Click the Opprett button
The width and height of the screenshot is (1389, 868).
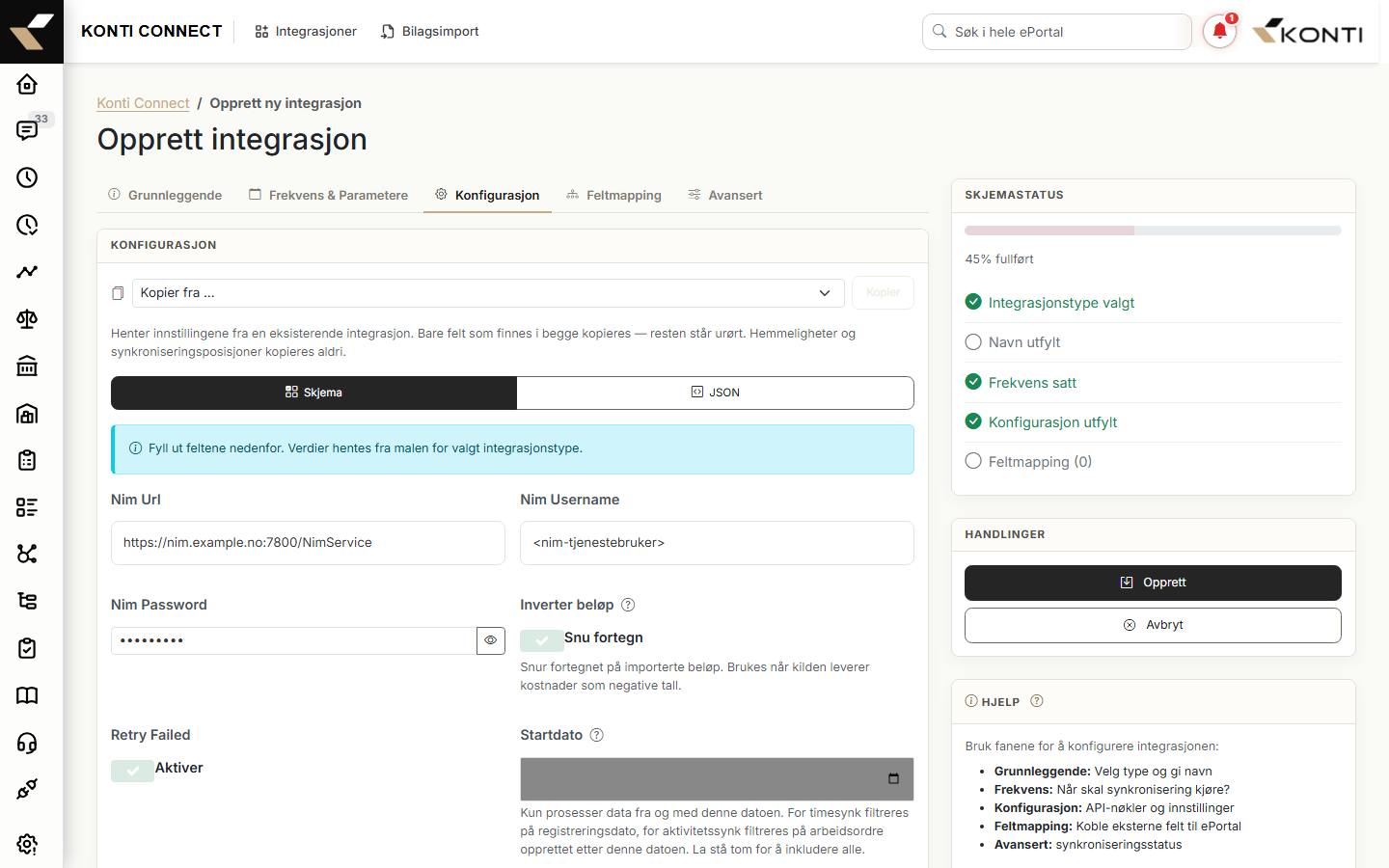(1153, 583)
